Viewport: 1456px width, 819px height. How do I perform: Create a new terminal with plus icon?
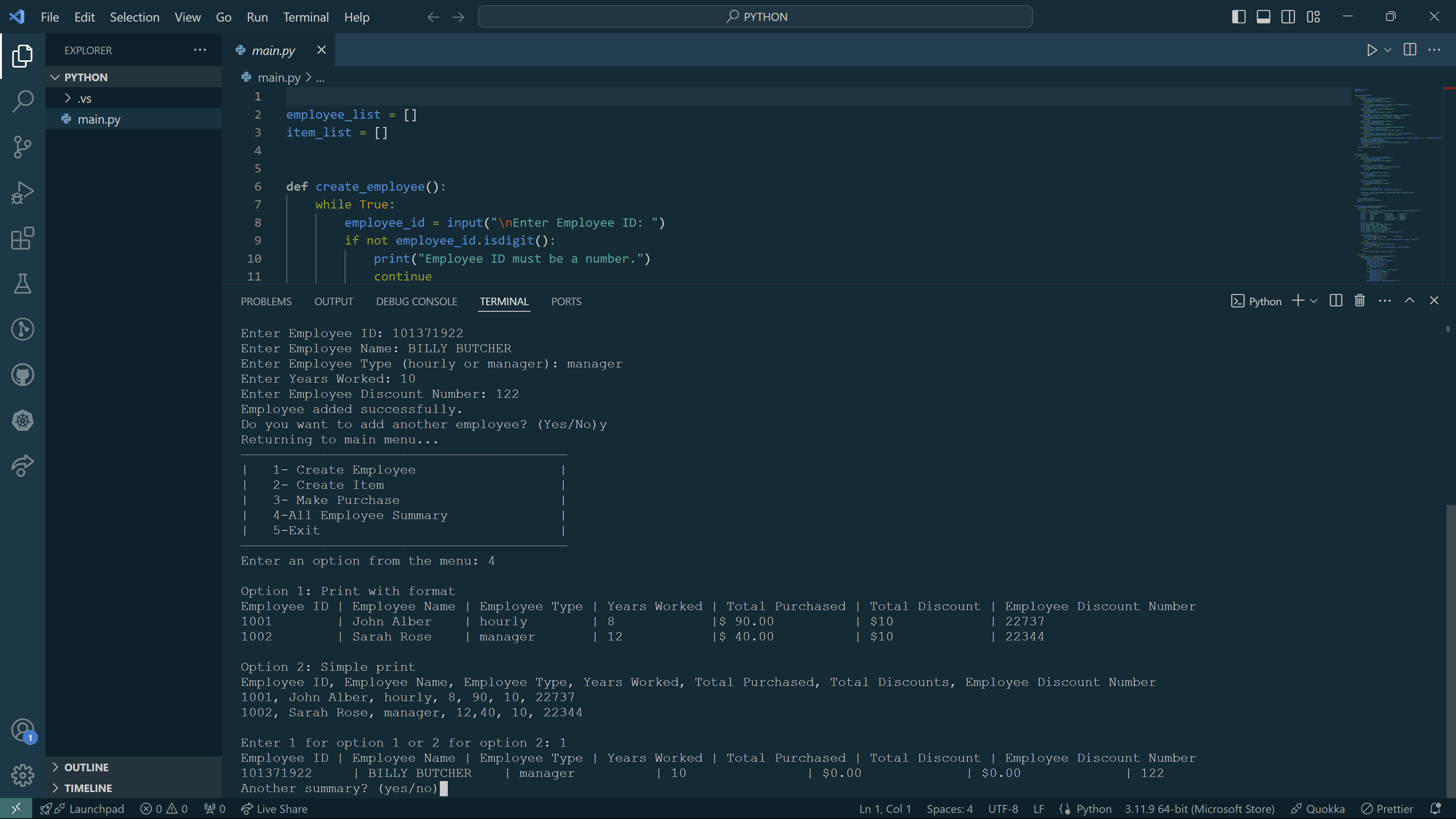[1298, 301]
